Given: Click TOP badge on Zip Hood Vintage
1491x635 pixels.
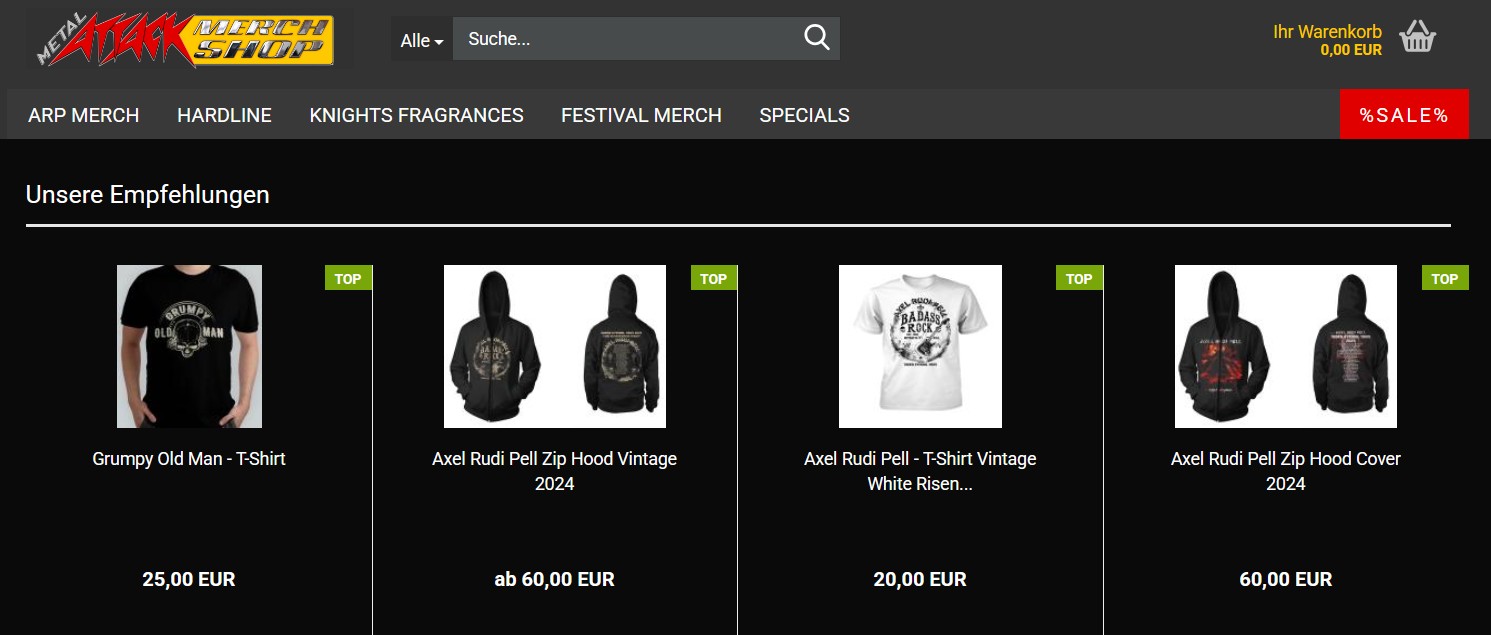Looking at the screenshot, I should [713, 278].
